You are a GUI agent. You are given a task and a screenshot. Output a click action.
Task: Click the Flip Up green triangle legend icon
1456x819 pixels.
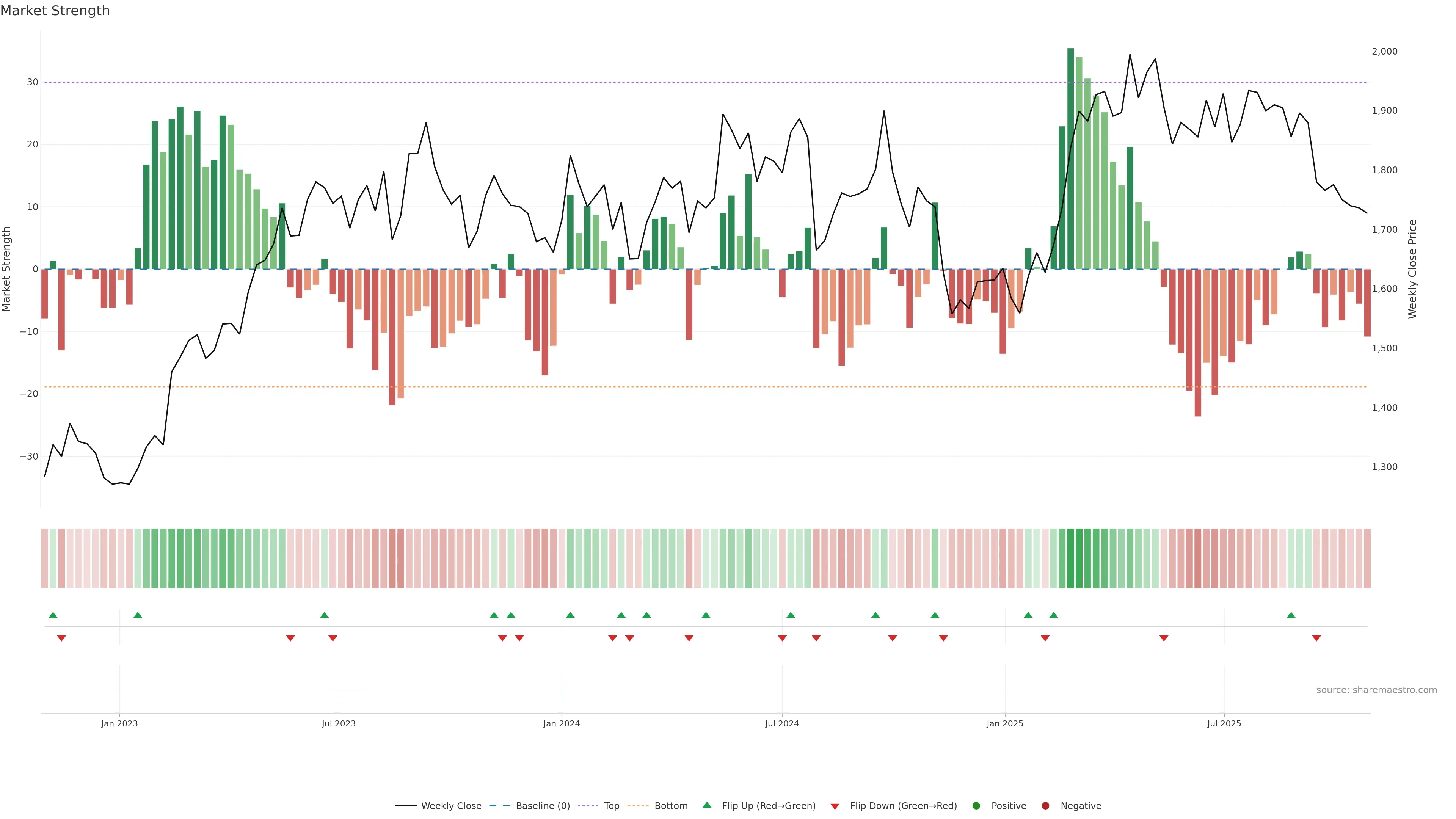point(706,805)
